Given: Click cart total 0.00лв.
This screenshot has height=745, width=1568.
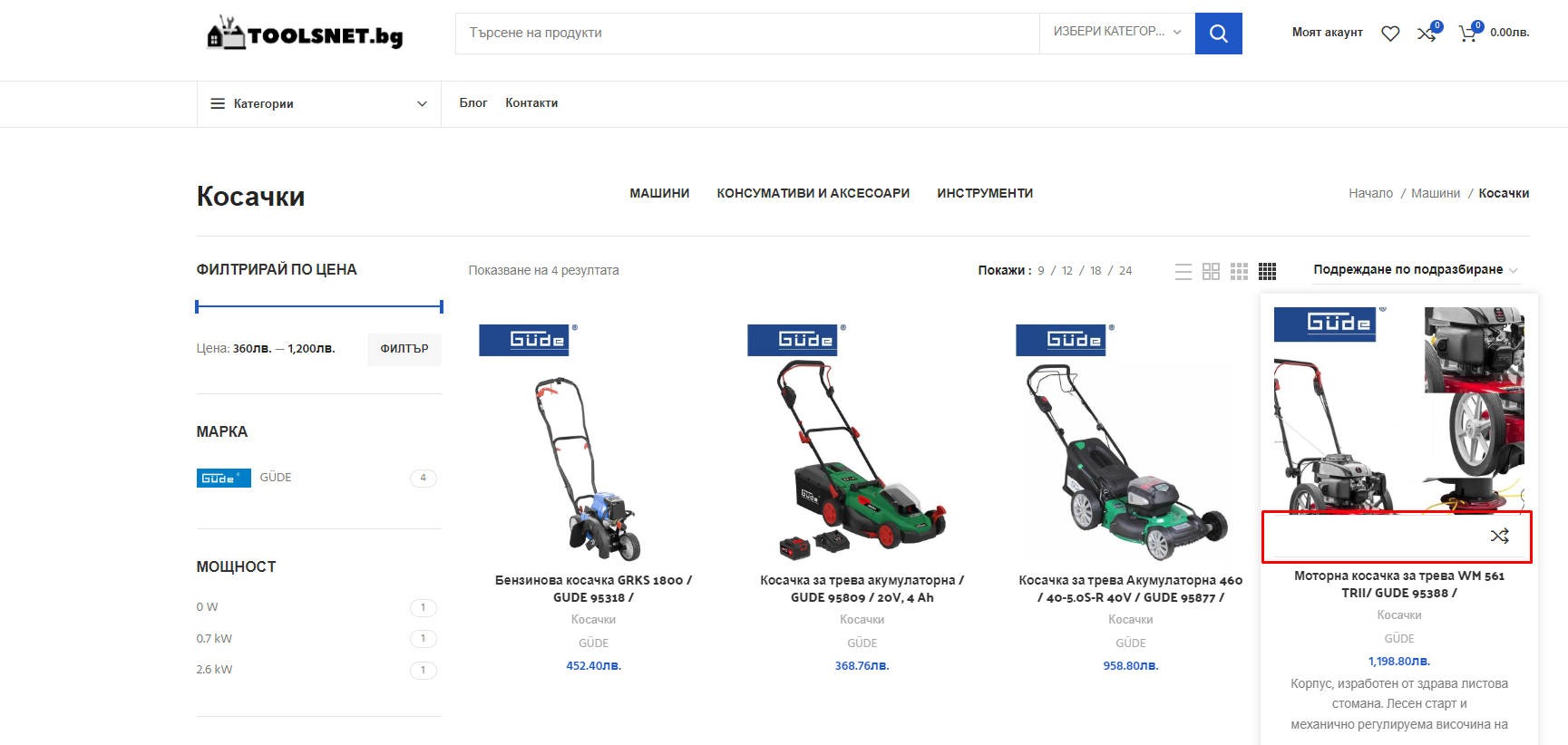Looking at the screenshot, I should point(1509,33).
